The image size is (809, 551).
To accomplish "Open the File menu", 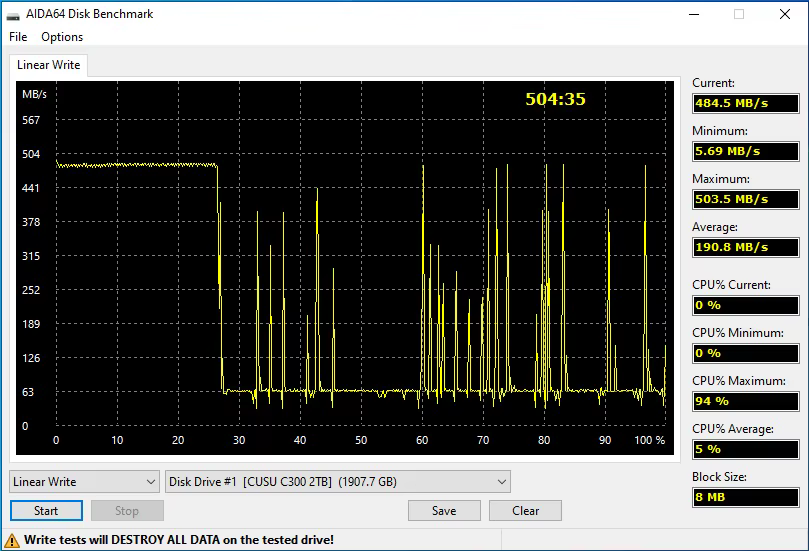I will 18,37.
